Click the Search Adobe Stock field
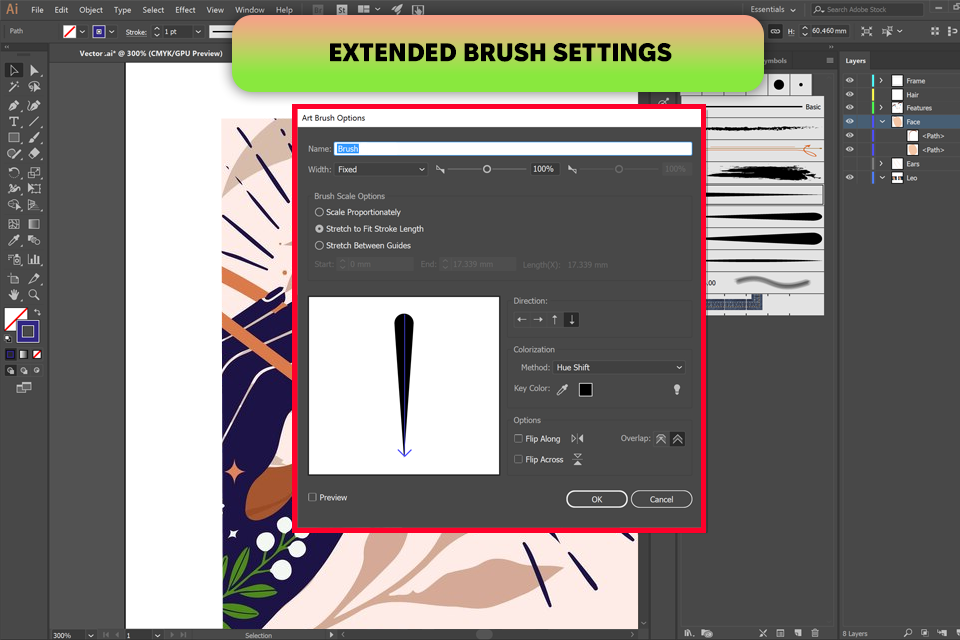The height and width of the screenshot is (640, 960). (x=866, y=10)
